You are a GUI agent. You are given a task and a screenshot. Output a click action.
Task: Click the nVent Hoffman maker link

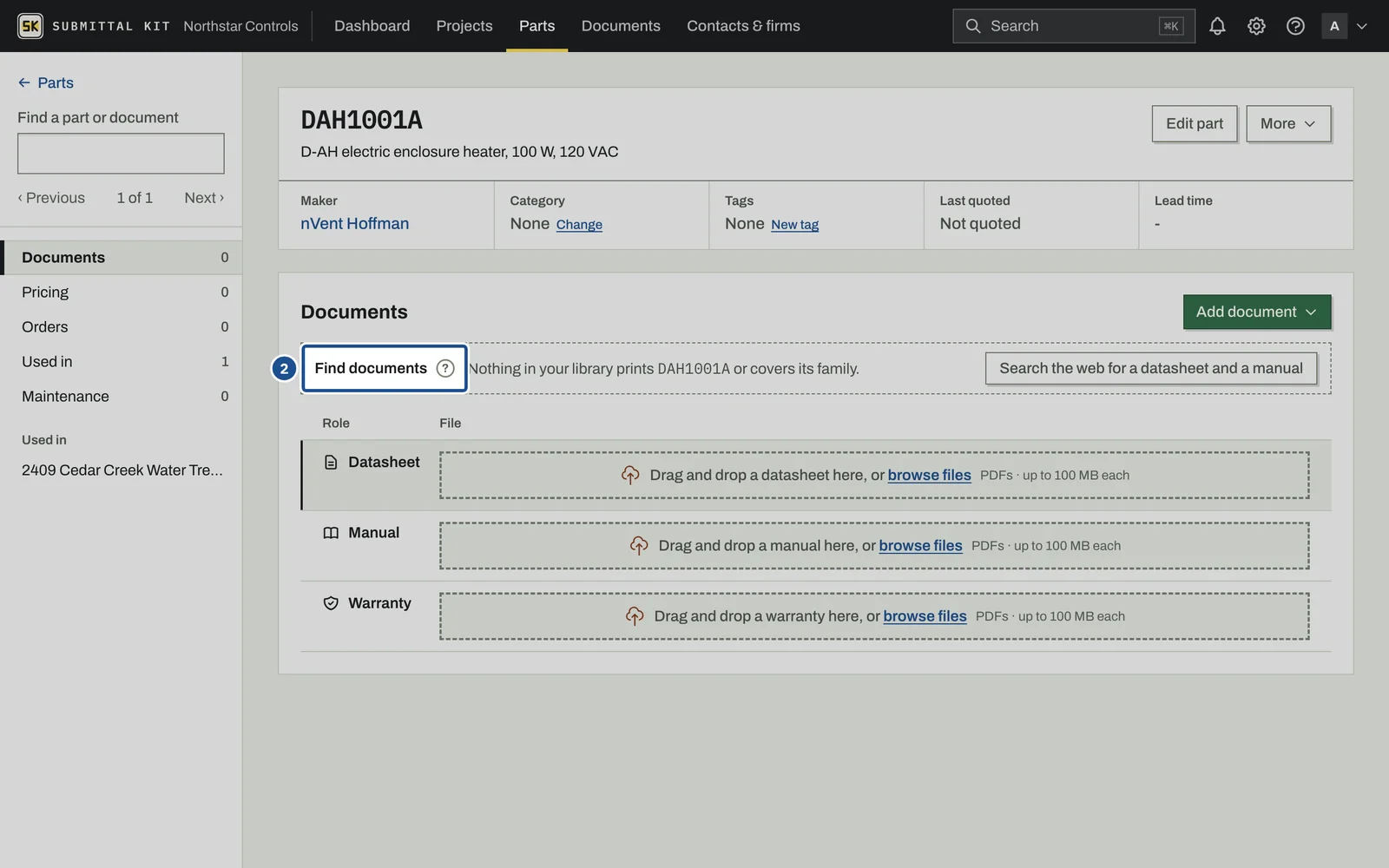click(x=354, y=223)
